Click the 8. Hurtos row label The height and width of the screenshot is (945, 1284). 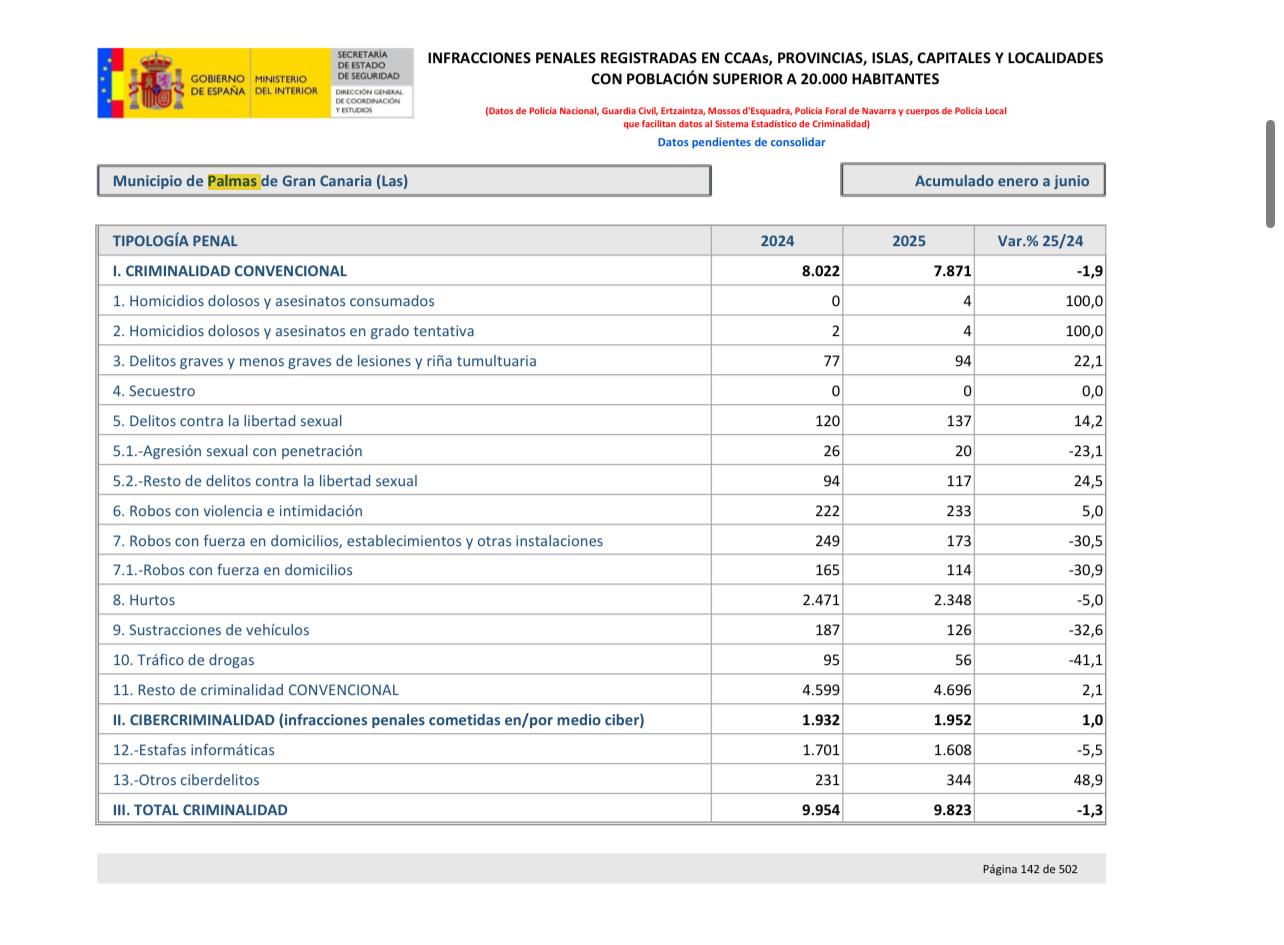click(x=143, y=600)
